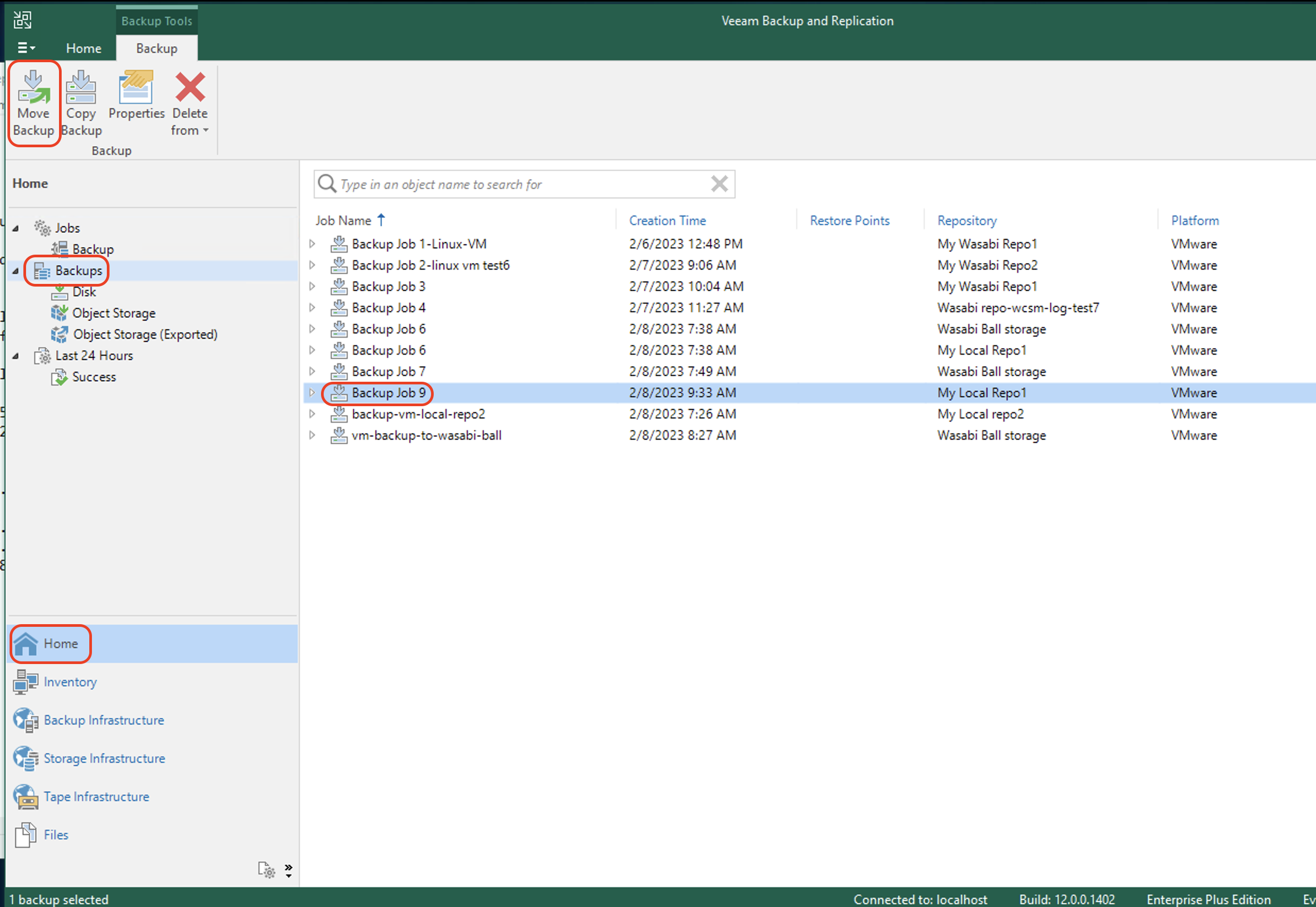Screen dimensions: 1316x907
Task: Click the Inventory computer icon
Action: click(26, 682)
